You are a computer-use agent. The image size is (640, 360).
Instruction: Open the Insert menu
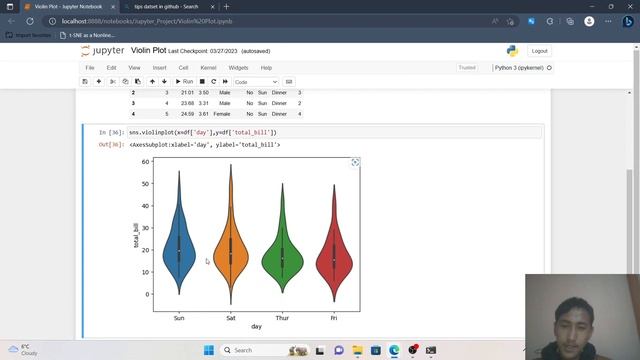coord(160,68)
